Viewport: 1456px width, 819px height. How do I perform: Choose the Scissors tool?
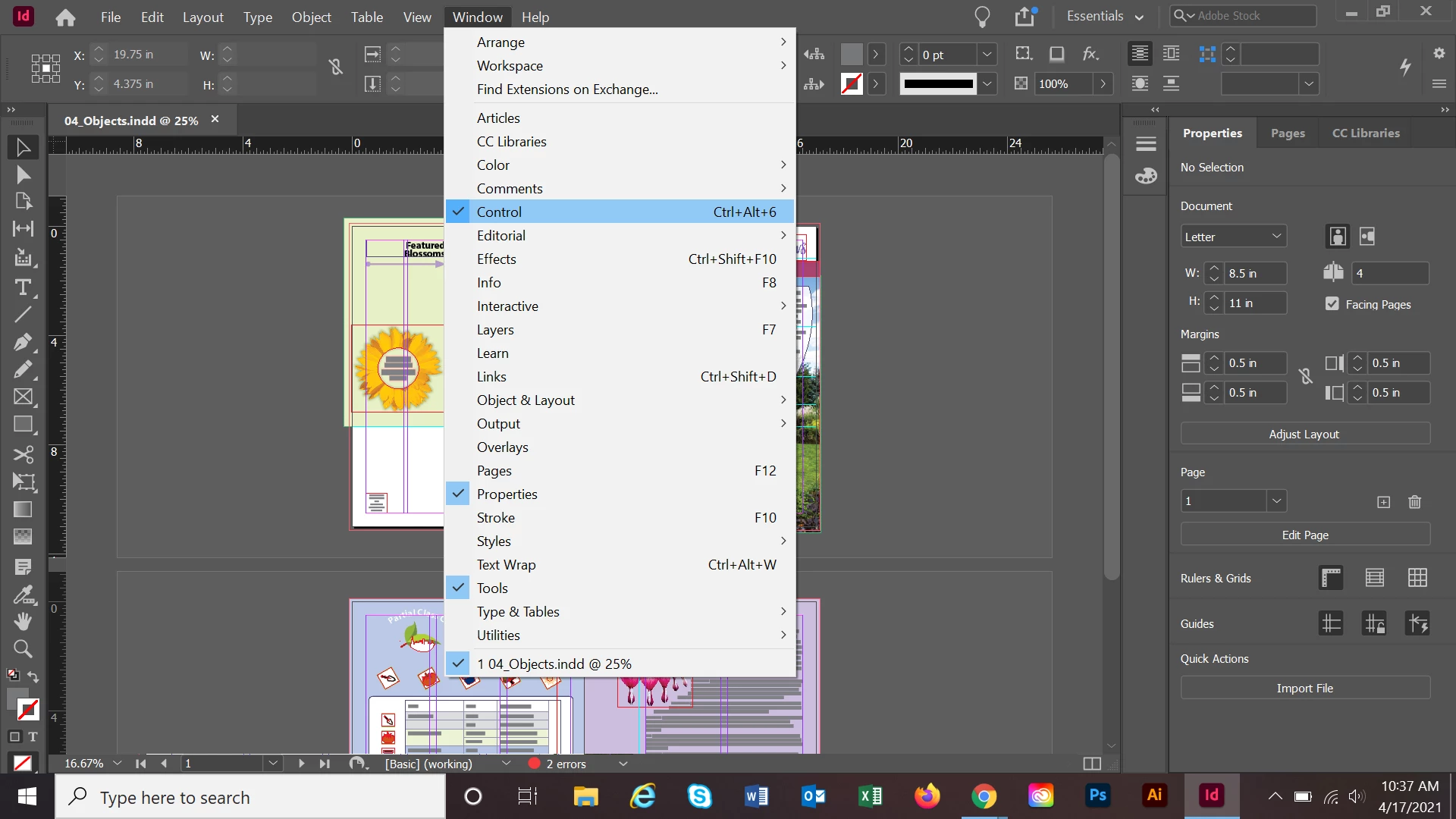(23, 454)
